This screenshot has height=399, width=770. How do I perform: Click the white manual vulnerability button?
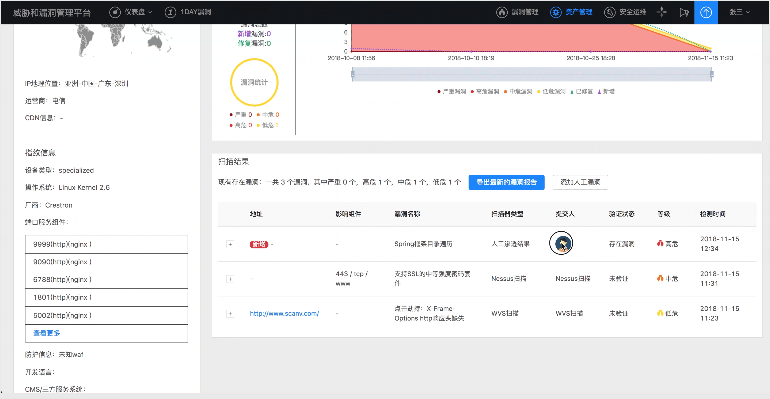(x=580, y=182)
